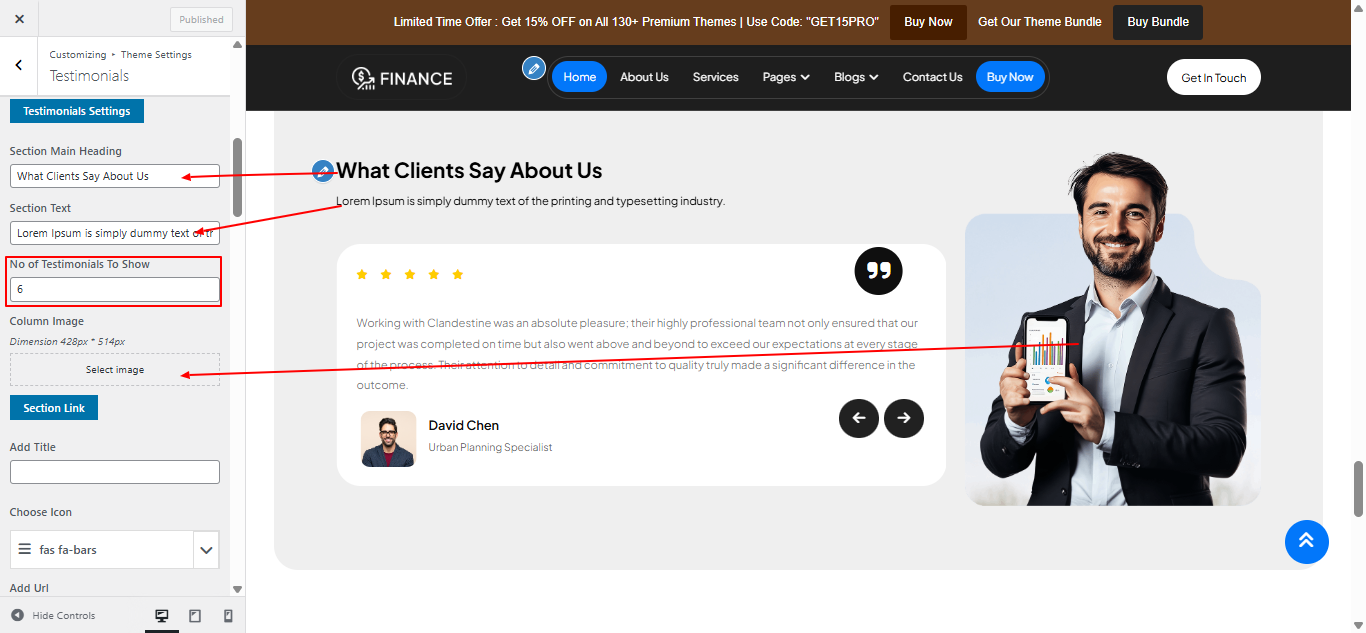Click the pencil shortcut next to testimonials heading
The image size is (1366, 633).
click(322, 171)
